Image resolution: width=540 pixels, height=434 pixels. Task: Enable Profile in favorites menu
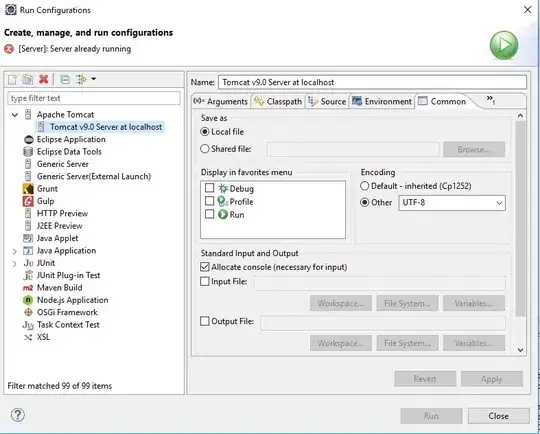click(209, 201)
